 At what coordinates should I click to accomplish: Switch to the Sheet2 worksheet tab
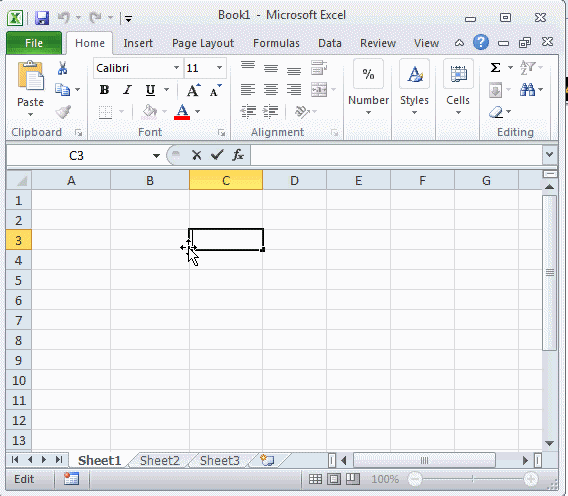[160, 460]
